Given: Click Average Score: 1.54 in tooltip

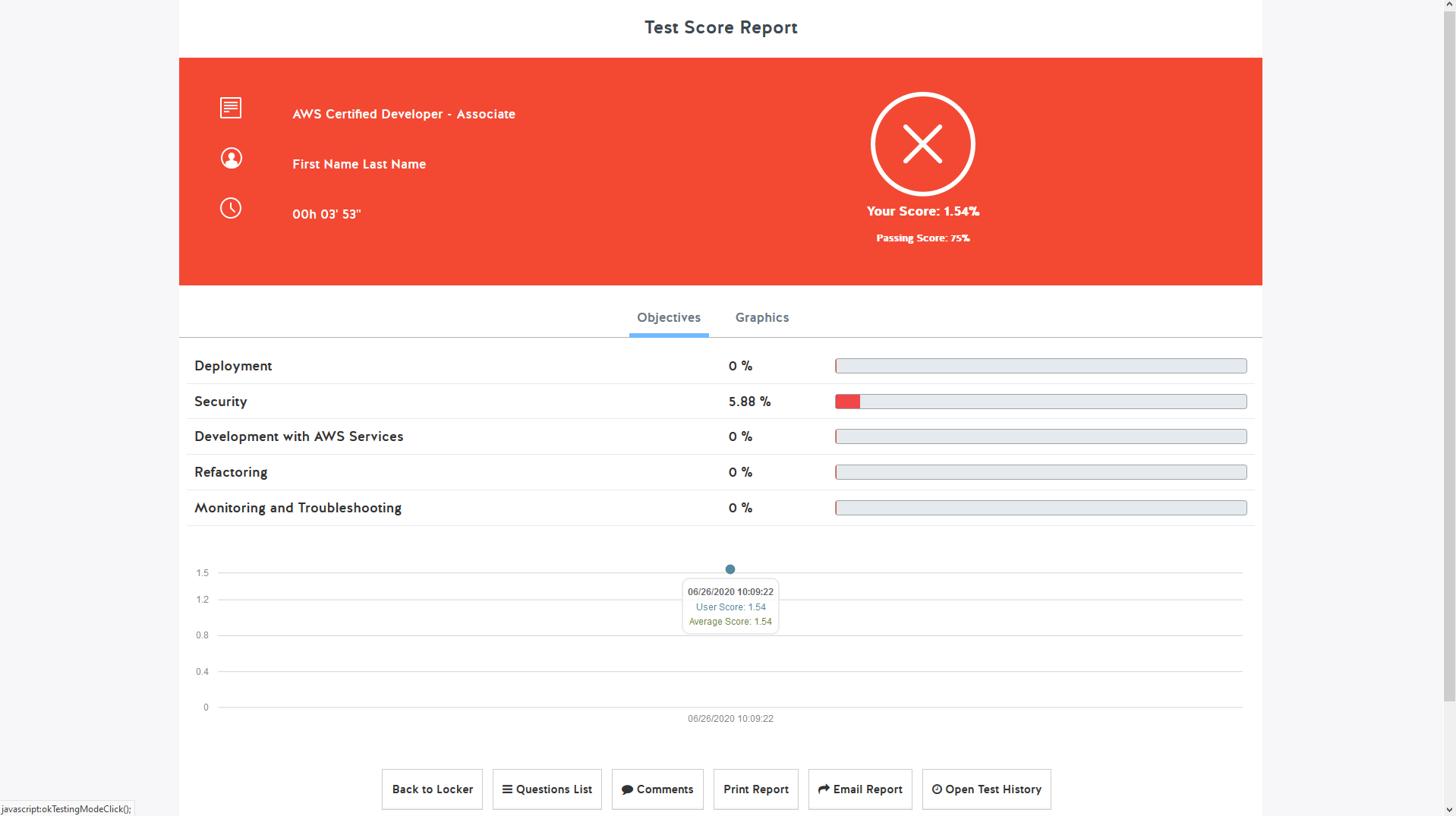Looking at the screenshot, I should pos(730,622).
